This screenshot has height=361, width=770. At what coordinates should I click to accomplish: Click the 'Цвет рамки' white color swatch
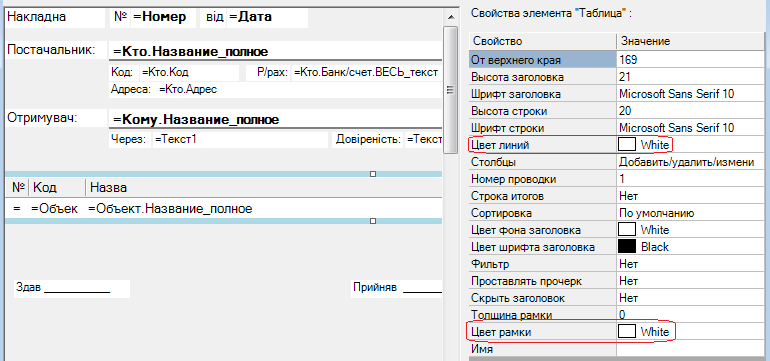[627, 331]
